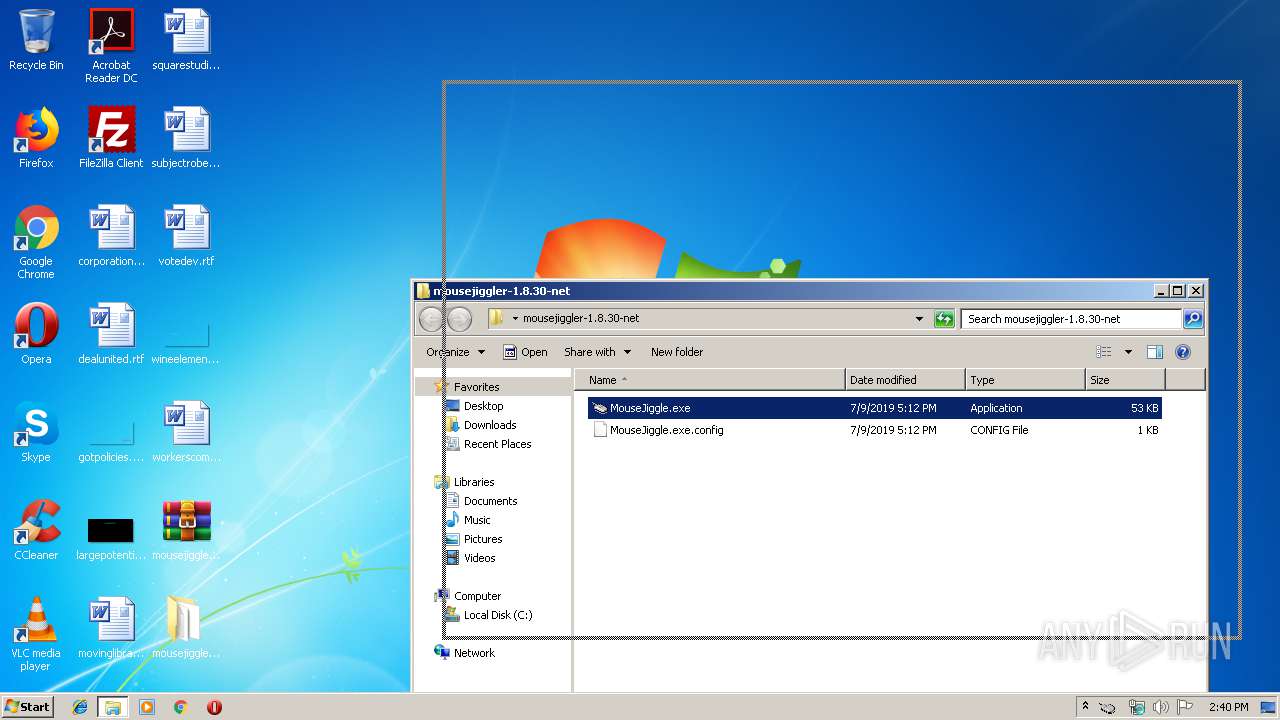Open the Documents library
Screen dimensions: 1280x720
click(490, 501)
